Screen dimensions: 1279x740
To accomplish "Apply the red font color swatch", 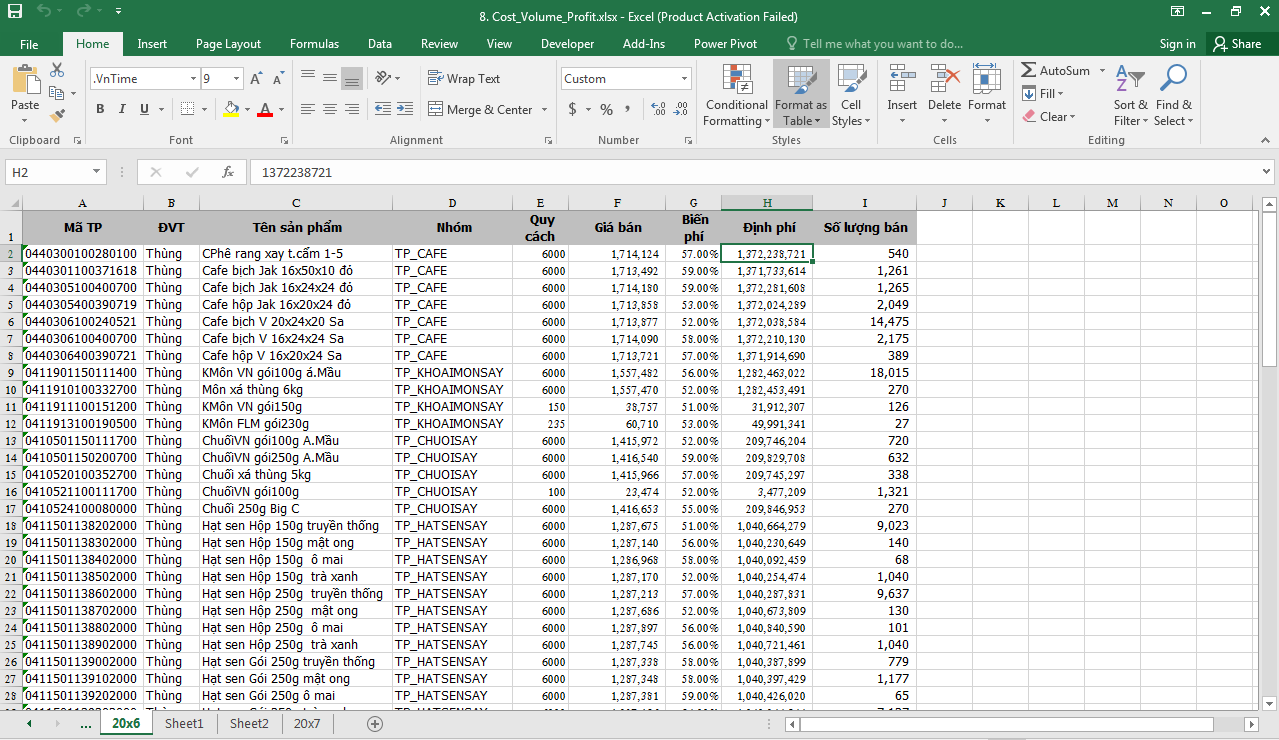I will 265,110.
